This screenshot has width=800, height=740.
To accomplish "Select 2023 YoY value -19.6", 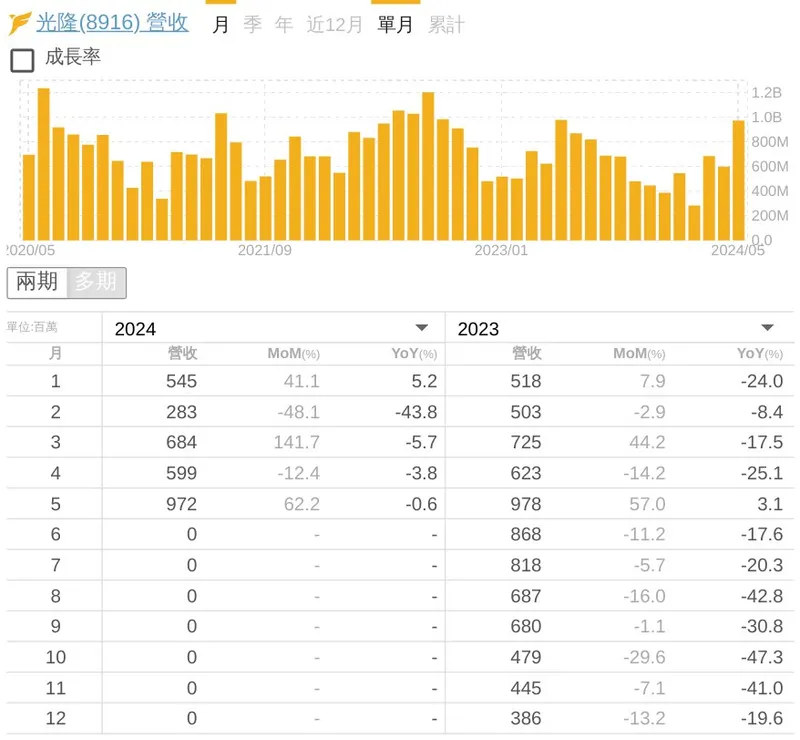I will coord(762,718).
